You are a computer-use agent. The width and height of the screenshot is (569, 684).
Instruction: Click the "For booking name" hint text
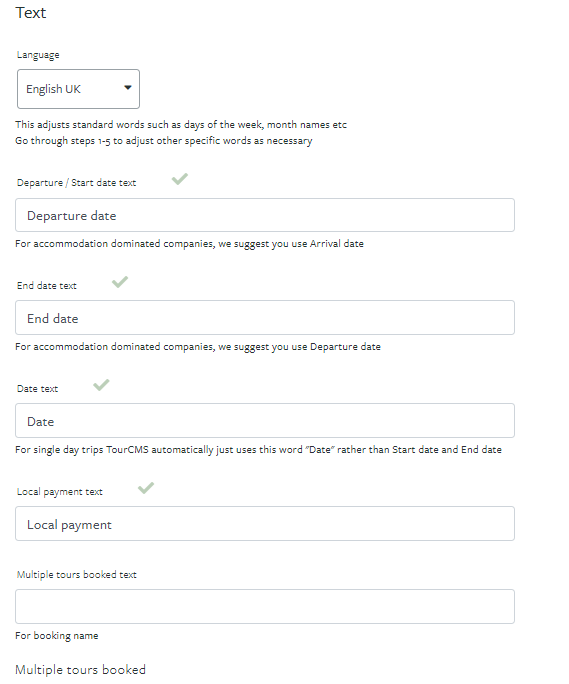pyautogui.click(x=57, y=636)
